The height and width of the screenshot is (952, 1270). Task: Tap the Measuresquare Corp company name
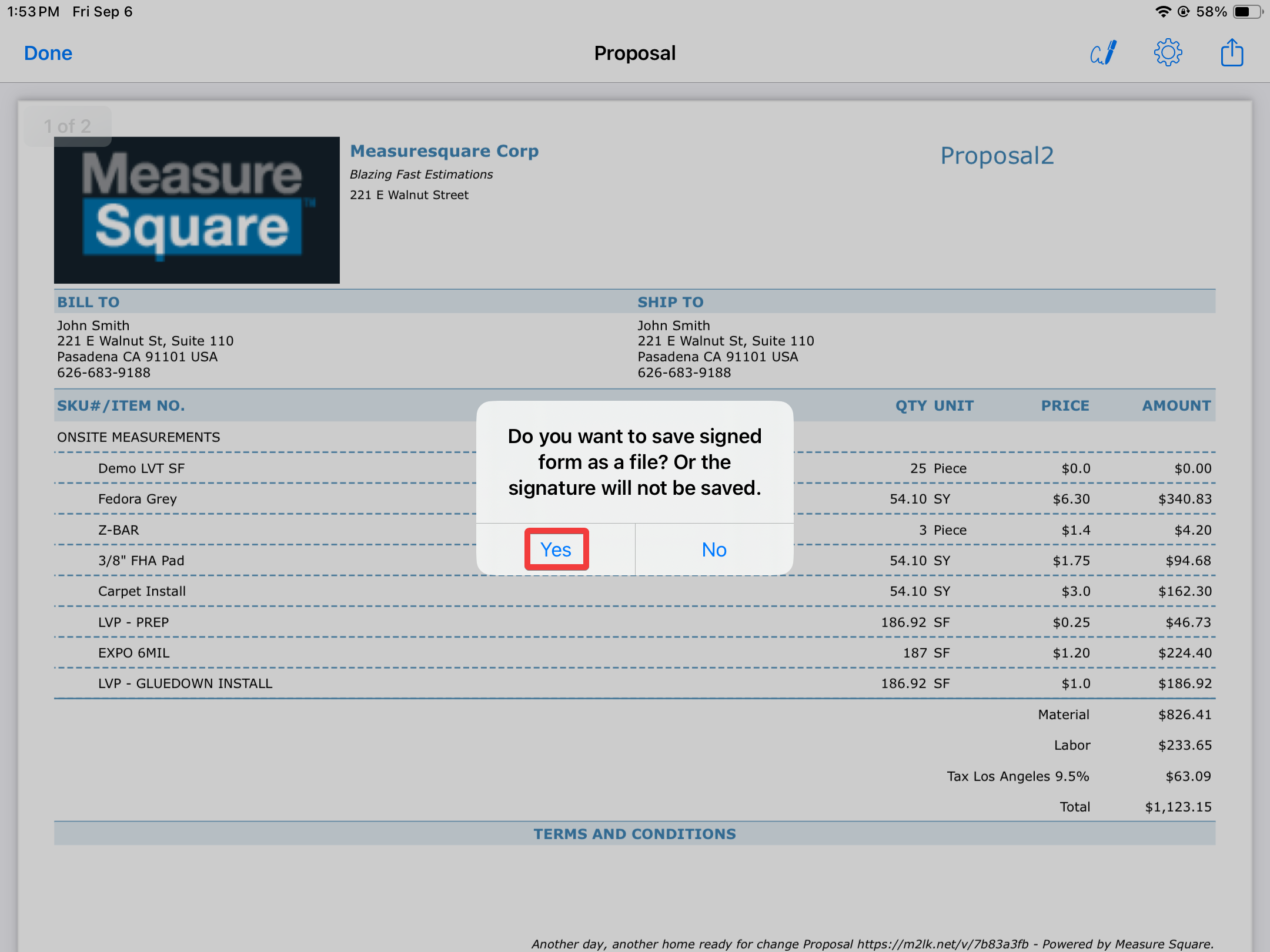(444, 151)
